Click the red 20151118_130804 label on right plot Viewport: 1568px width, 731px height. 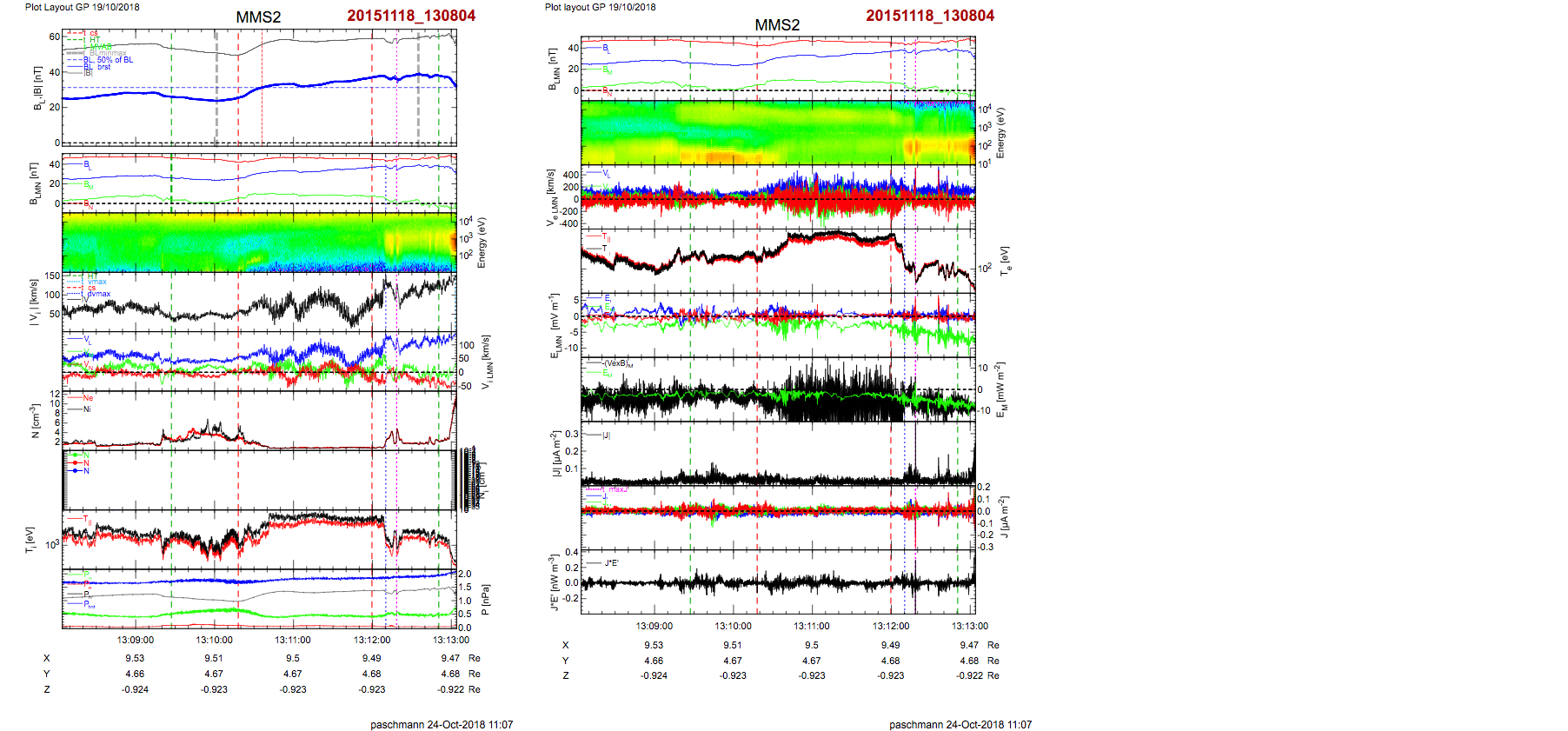pos(930,16)
